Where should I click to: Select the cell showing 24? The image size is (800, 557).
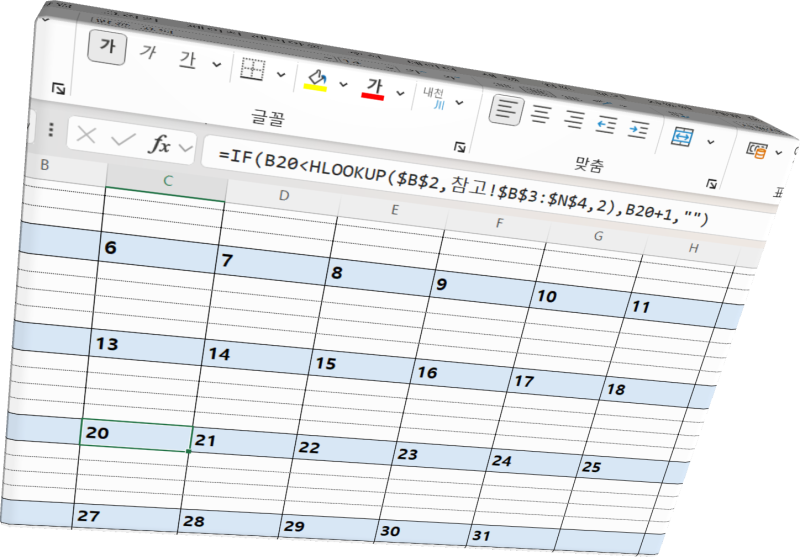point(534,464)
